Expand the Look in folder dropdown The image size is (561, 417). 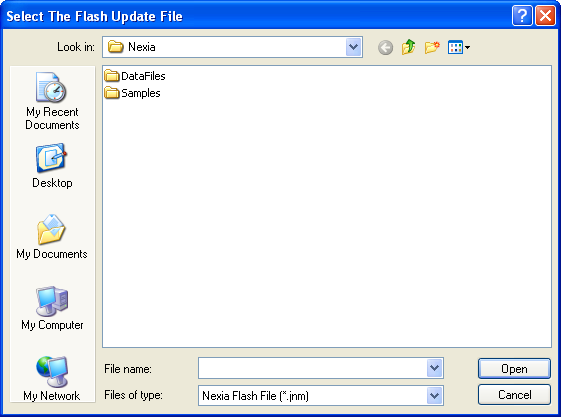coord(353,47)
